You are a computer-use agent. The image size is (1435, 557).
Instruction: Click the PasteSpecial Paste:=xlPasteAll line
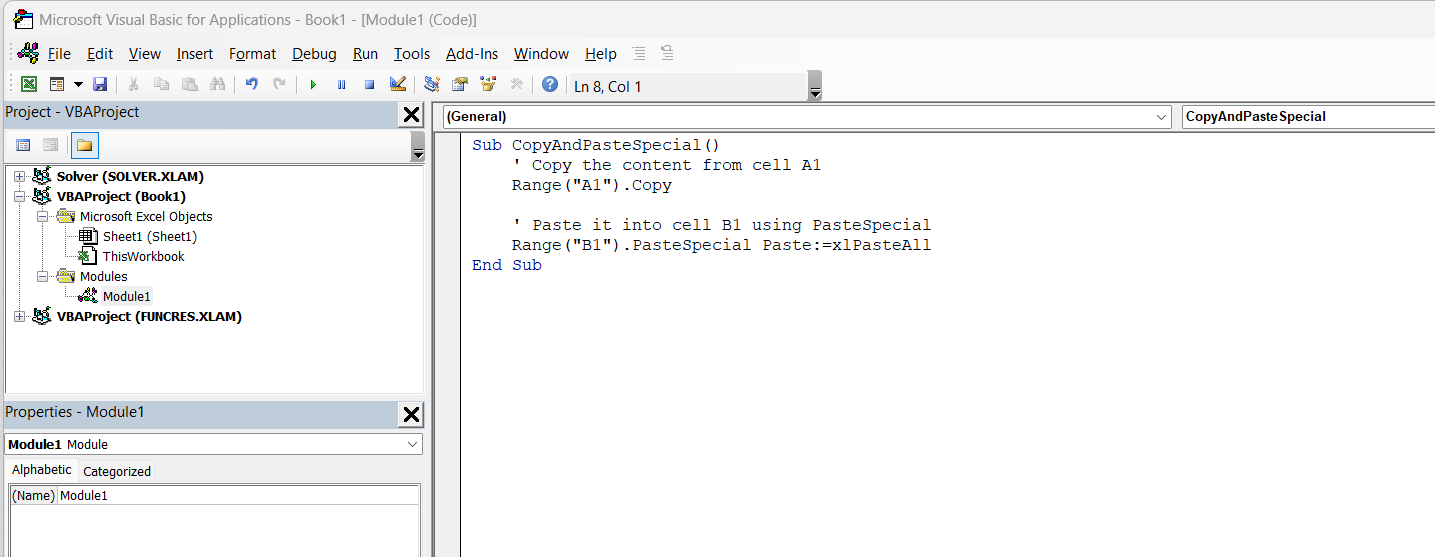[721, 245]
